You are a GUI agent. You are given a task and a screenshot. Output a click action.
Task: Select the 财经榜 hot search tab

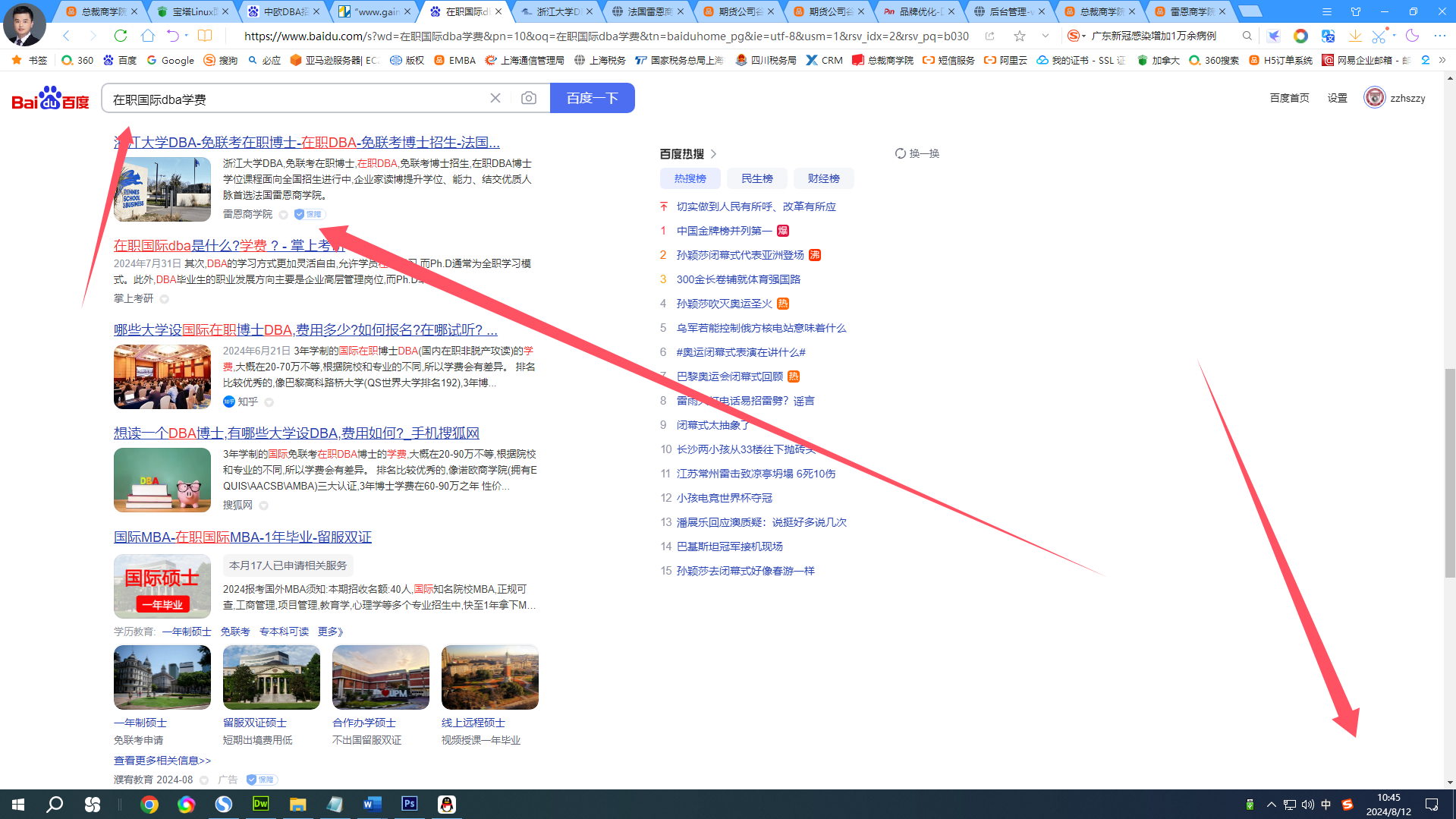pos(824,178)
